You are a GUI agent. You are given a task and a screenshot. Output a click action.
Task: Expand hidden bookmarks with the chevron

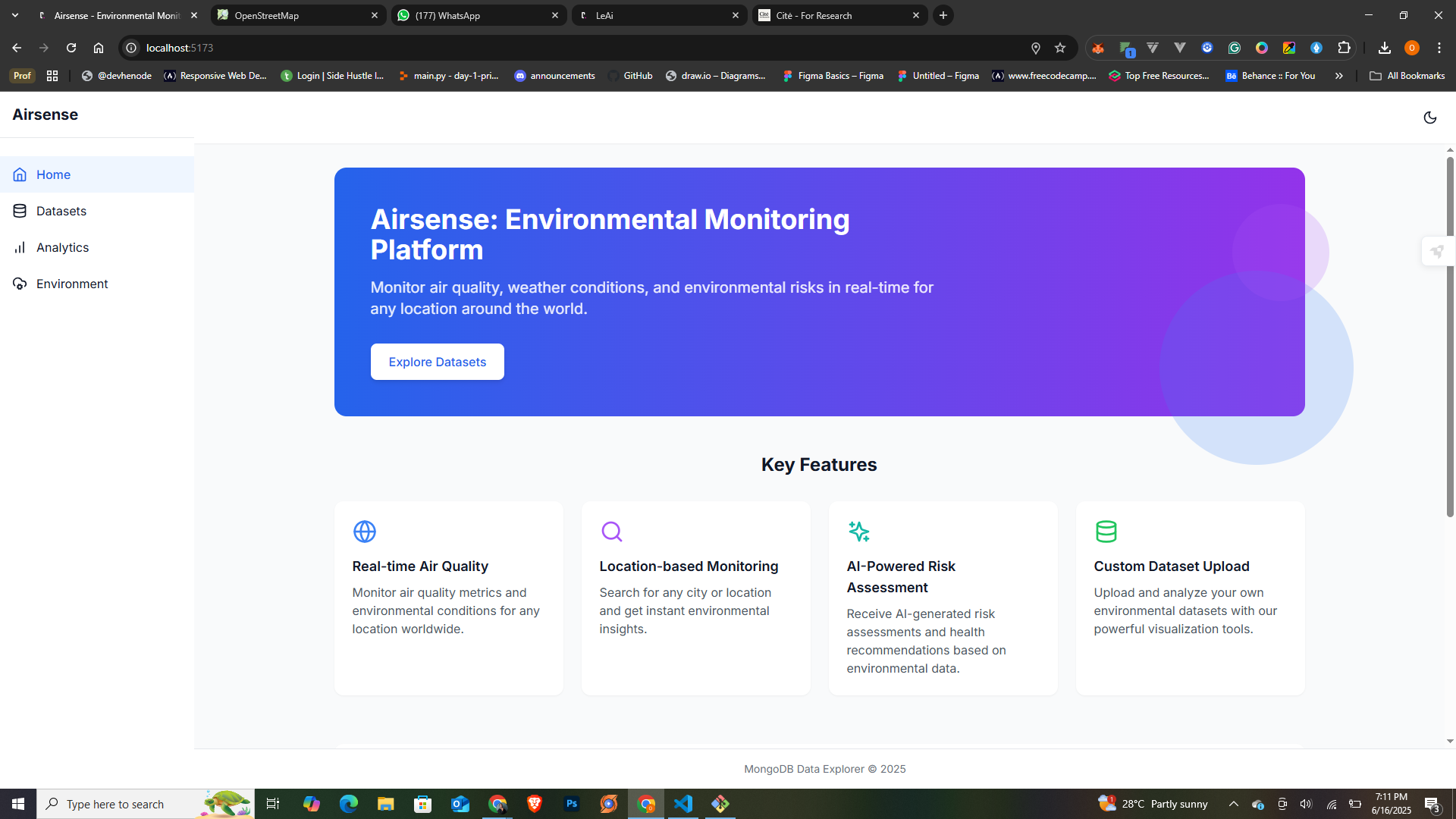pyautogui.click(x=1339, y=76)
